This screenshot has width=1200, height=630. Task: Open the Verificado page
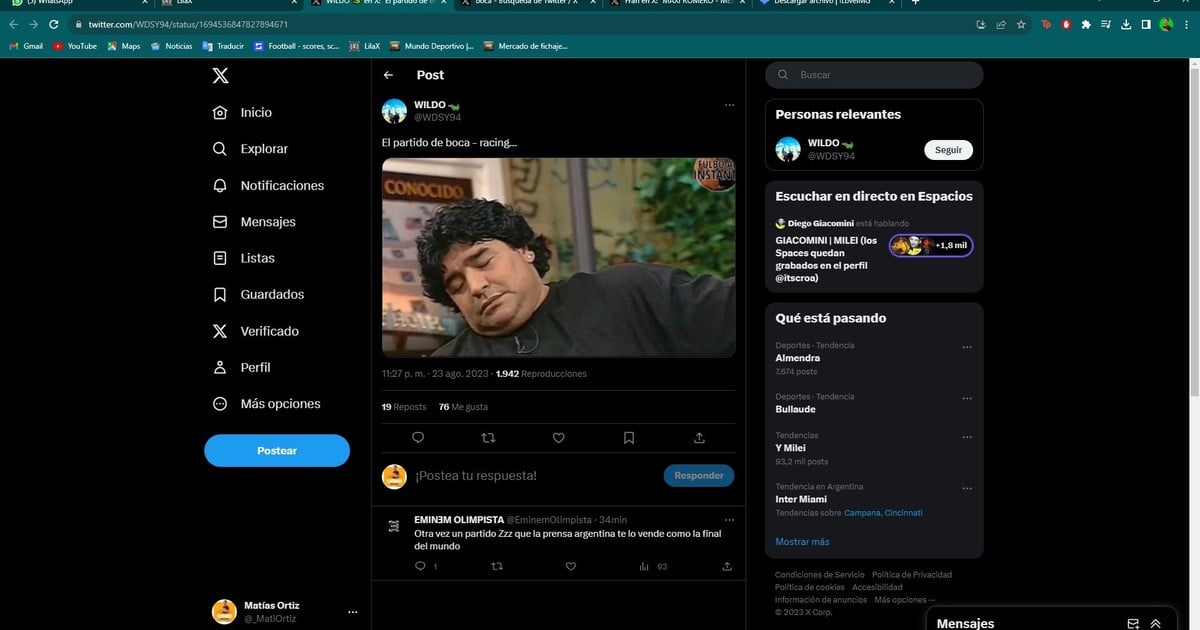tap(255, 331)
